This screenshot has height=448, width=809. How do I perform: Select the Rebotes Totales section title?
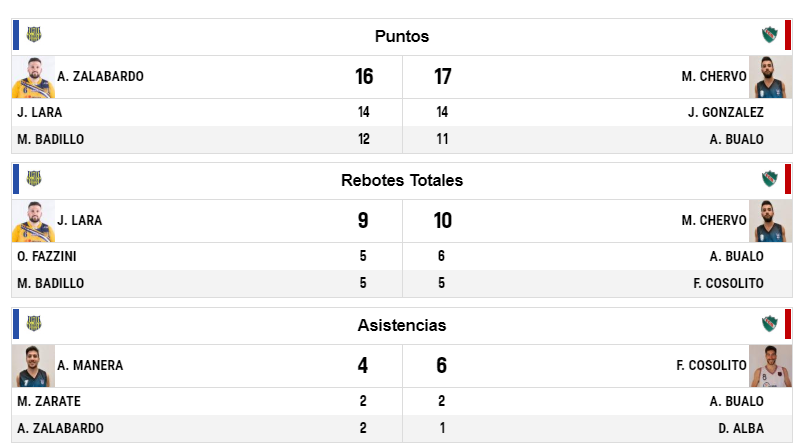(402, 181)
